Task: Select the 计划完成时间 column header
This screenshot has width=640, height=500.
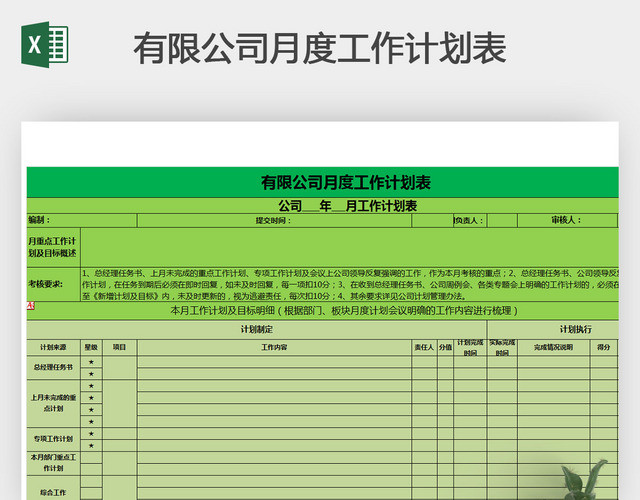Action: click(470, 347)
